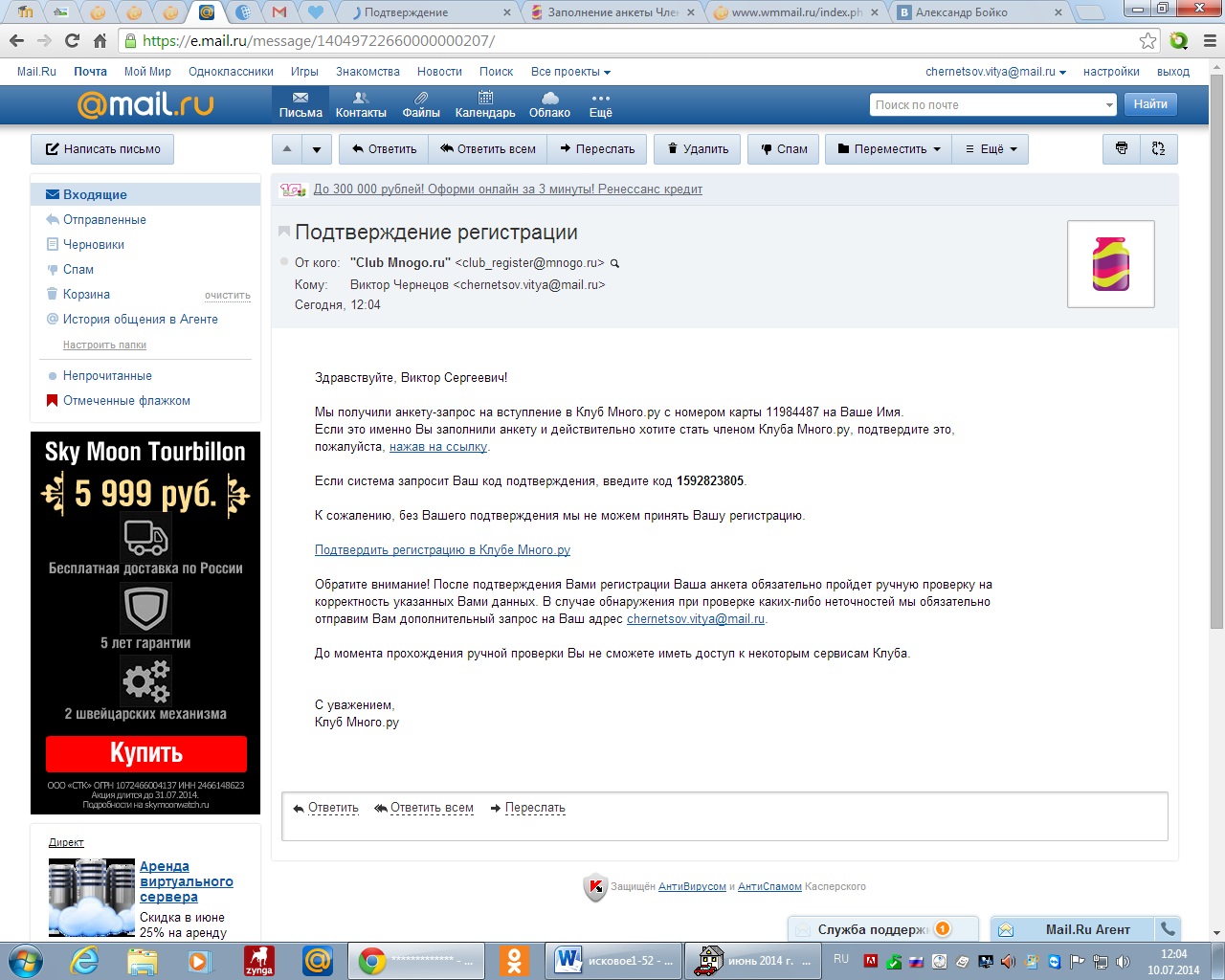Open История общения в Агенте
This screenshot has width=1225, height=980.
click(x=141, y=319)
